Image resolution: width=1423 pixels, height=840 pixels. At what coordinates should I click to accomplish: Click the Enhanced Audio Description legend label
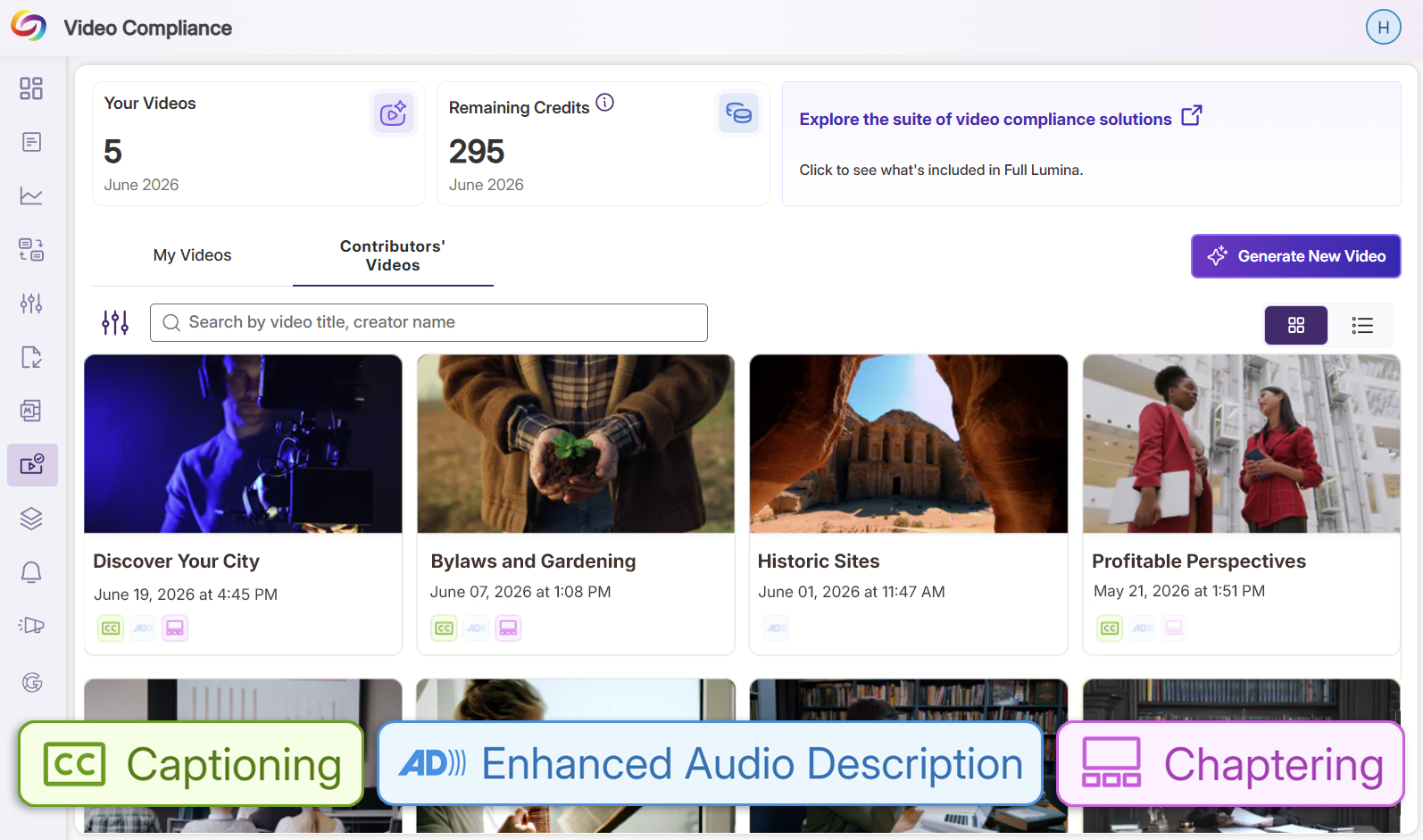pyautogui.click(x=711, y=763)
